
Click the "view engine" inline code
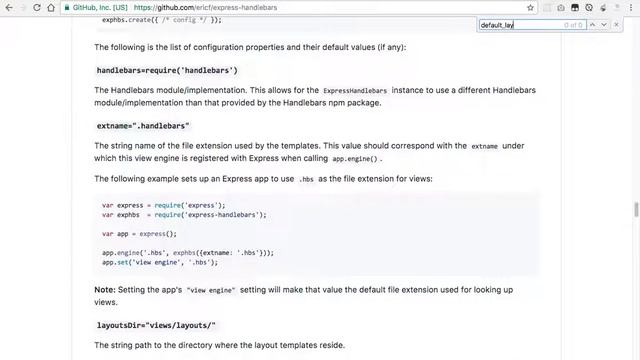211,290
